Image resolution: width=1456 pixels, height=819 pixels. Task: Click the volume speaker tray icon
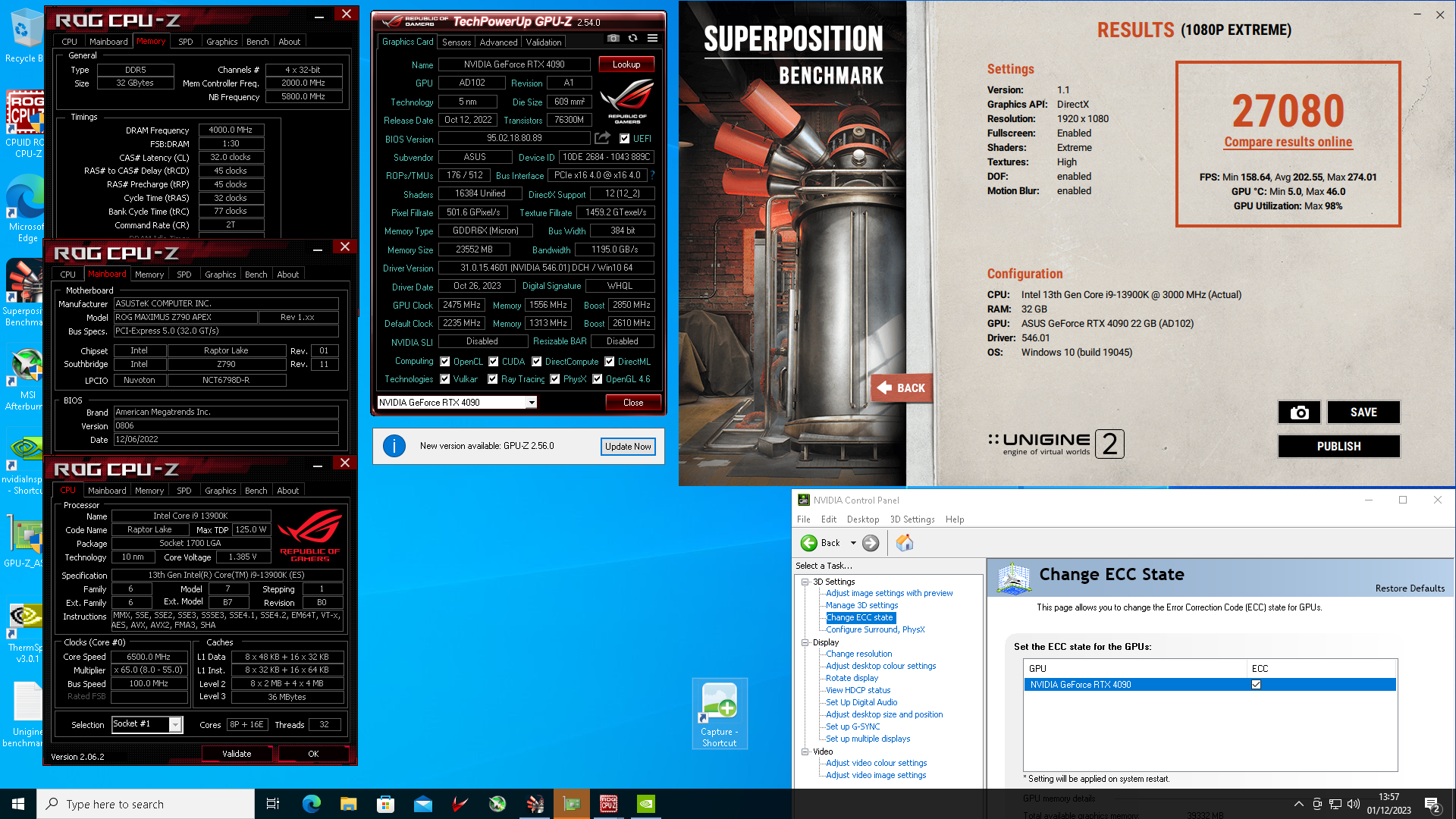[1354, 804]
